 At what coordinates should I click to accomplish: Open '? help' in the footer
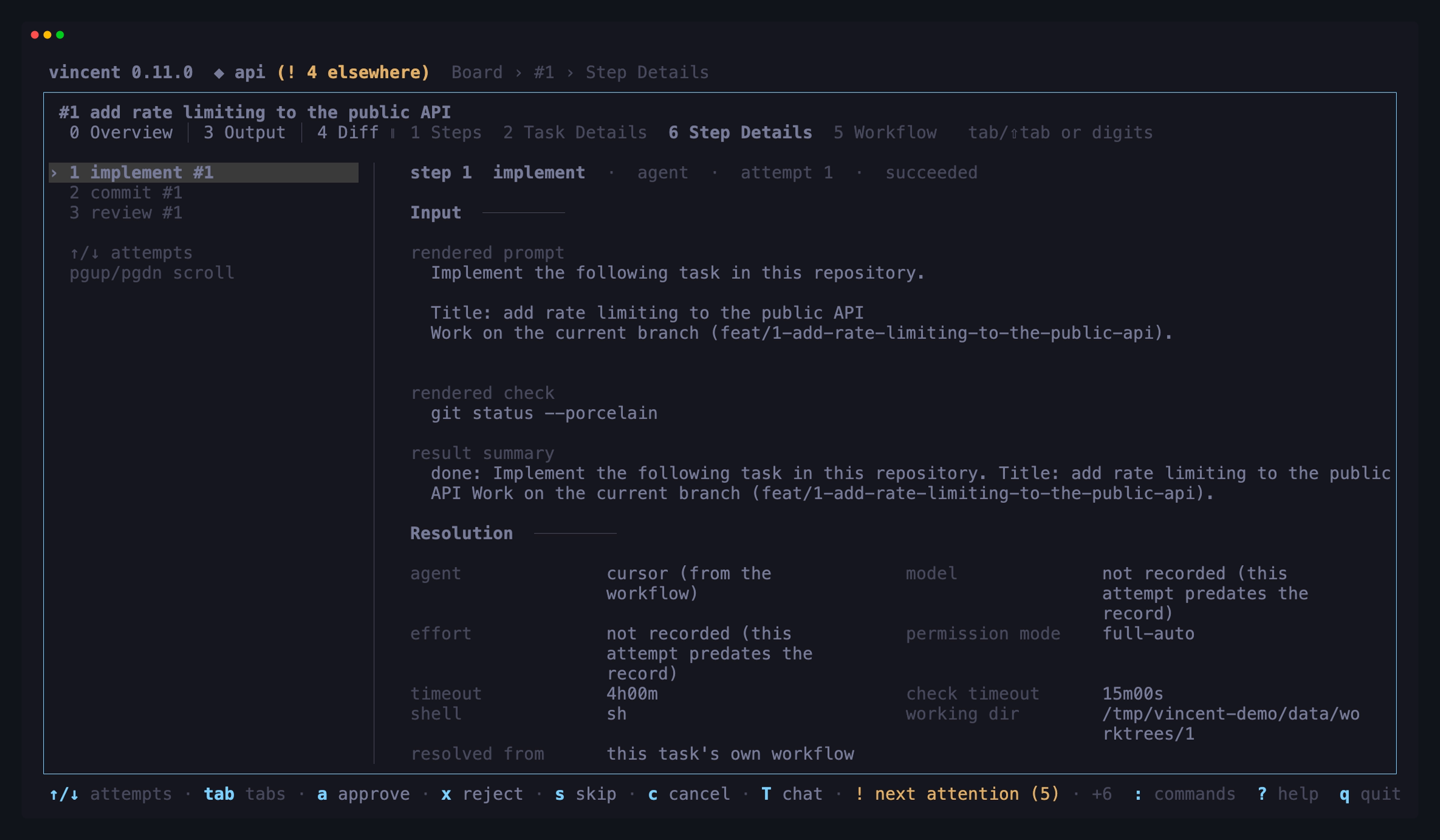click(x=1288, y=794)
